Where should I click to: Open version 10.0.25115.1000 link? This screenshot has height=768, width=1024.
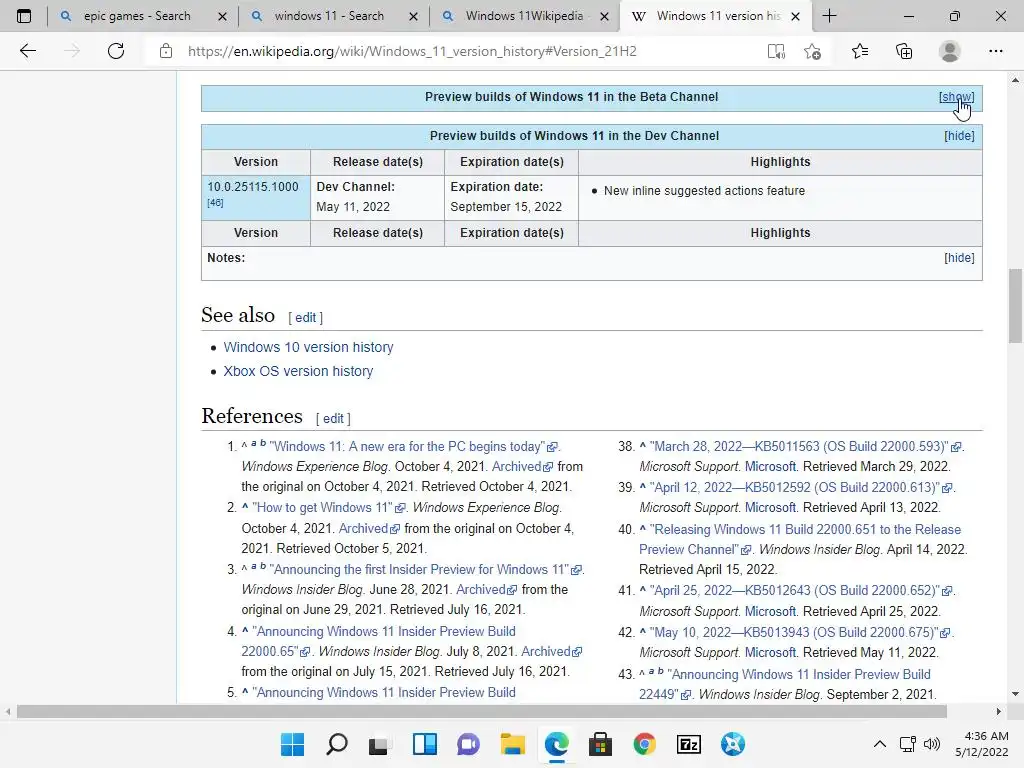[253, 187]
